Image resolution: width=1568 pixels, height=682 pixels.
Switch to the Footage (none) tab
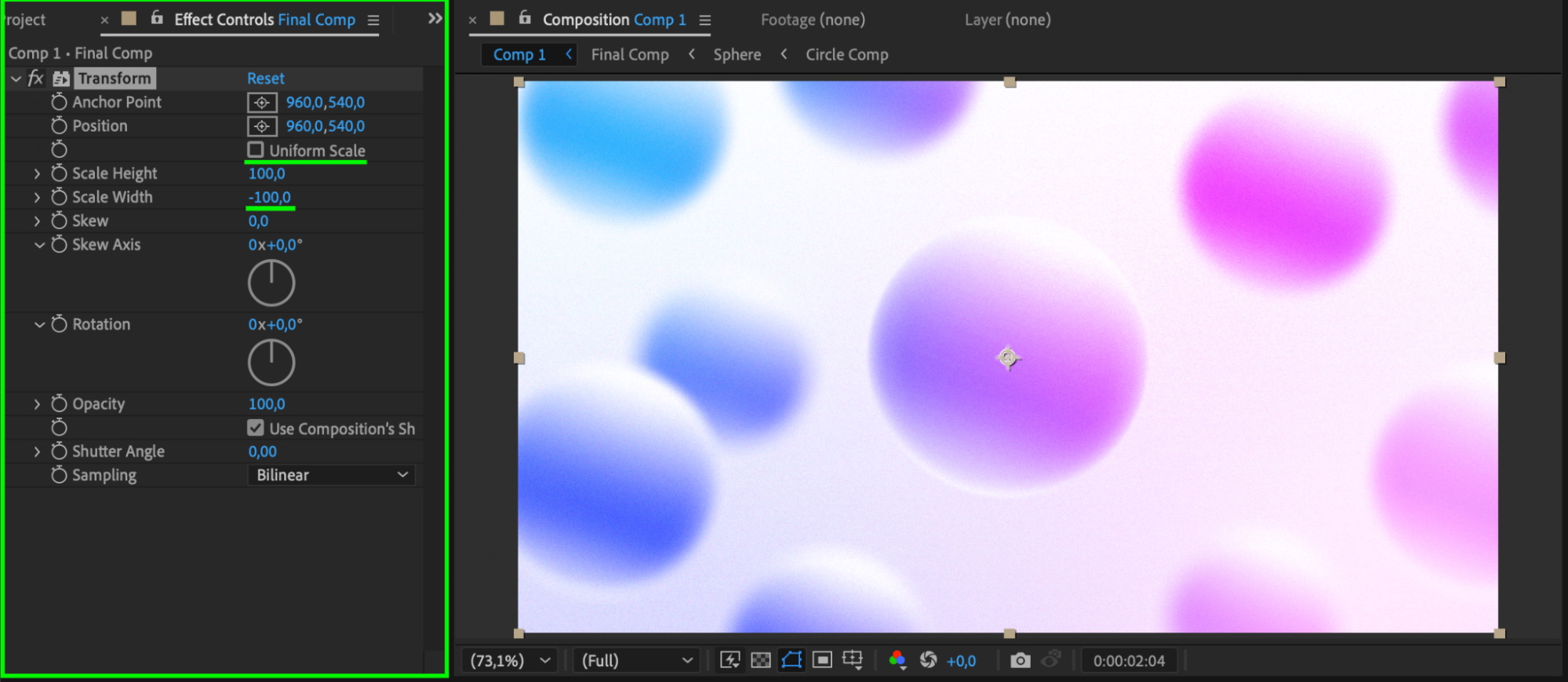coord(813,20)
